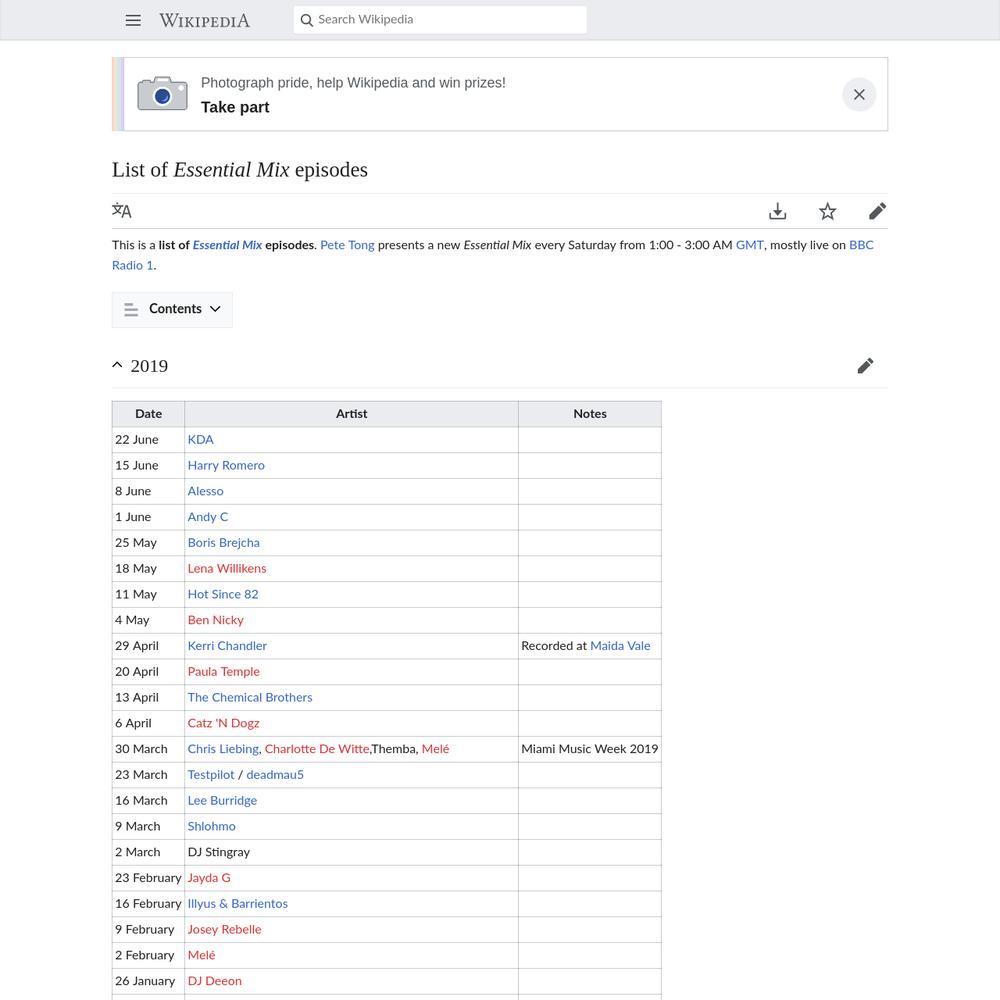This screenshot has height=1000, width=1000.
Task: Add page to watchlist with star icon
Action: tap(827, 211)
